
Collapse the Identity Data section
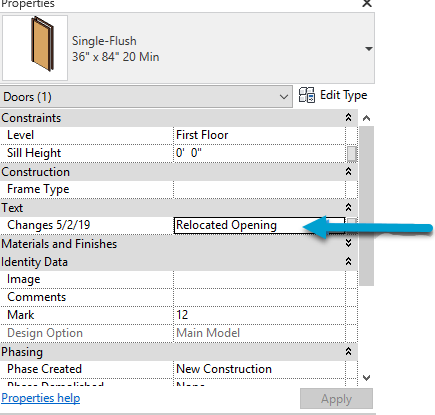[348, 261]
